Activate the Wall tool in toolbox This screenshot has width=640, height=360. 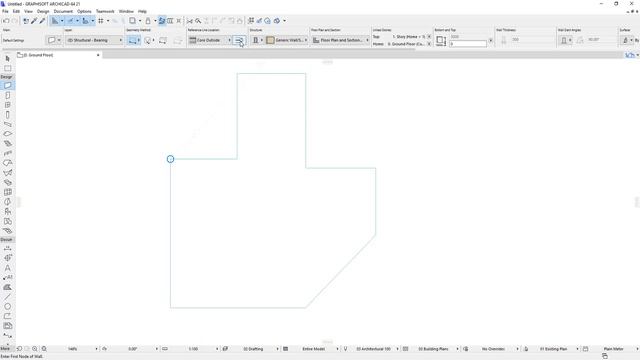tap(7, 85)
